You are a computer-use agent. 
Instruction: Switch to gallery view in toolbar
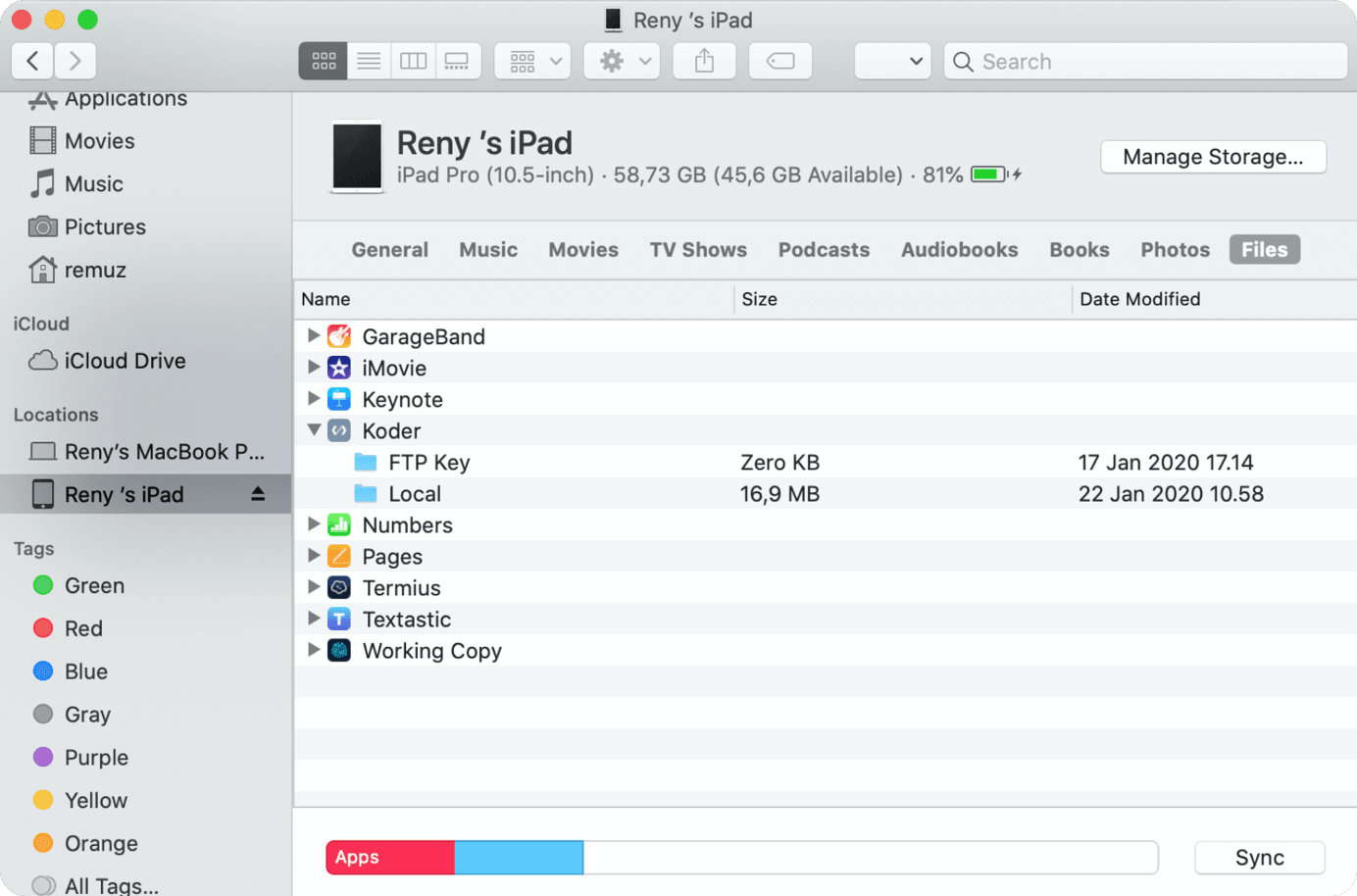[x=457, y=61]
